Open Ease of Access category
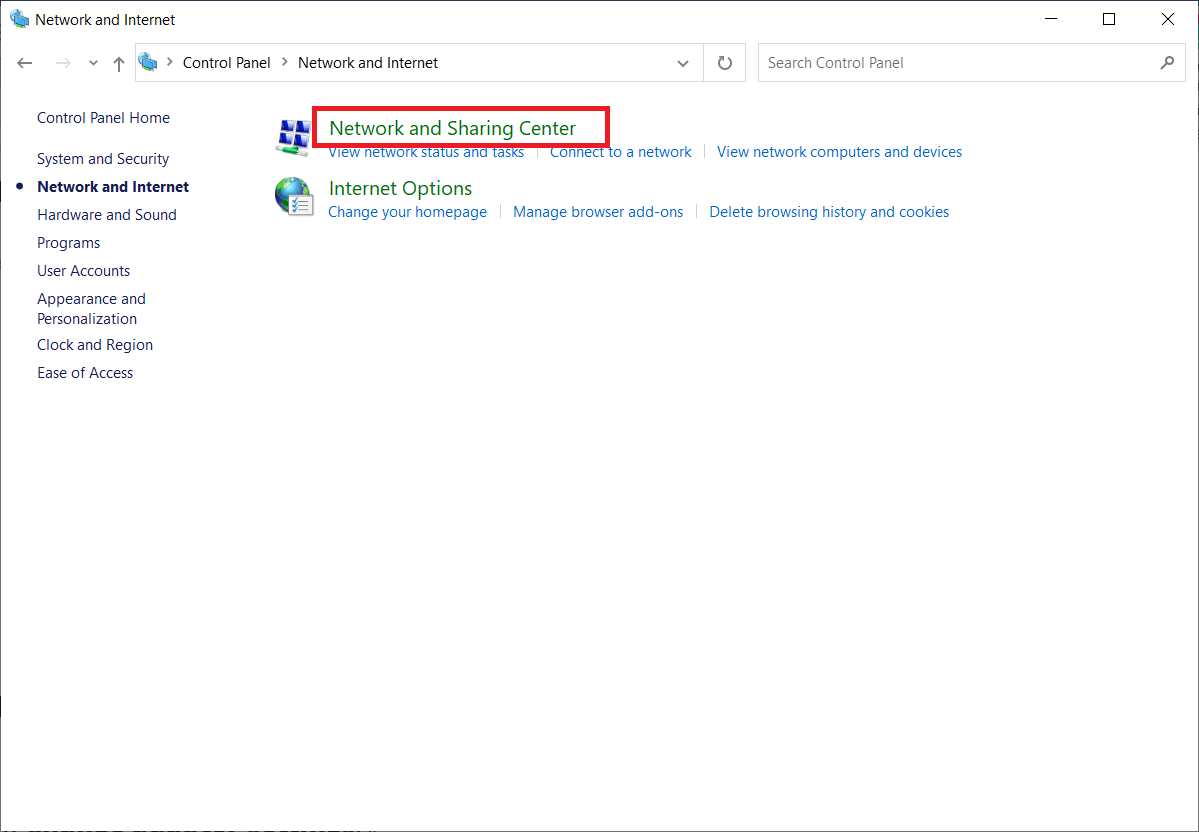The image size is (1199, 832). point(85,373)
